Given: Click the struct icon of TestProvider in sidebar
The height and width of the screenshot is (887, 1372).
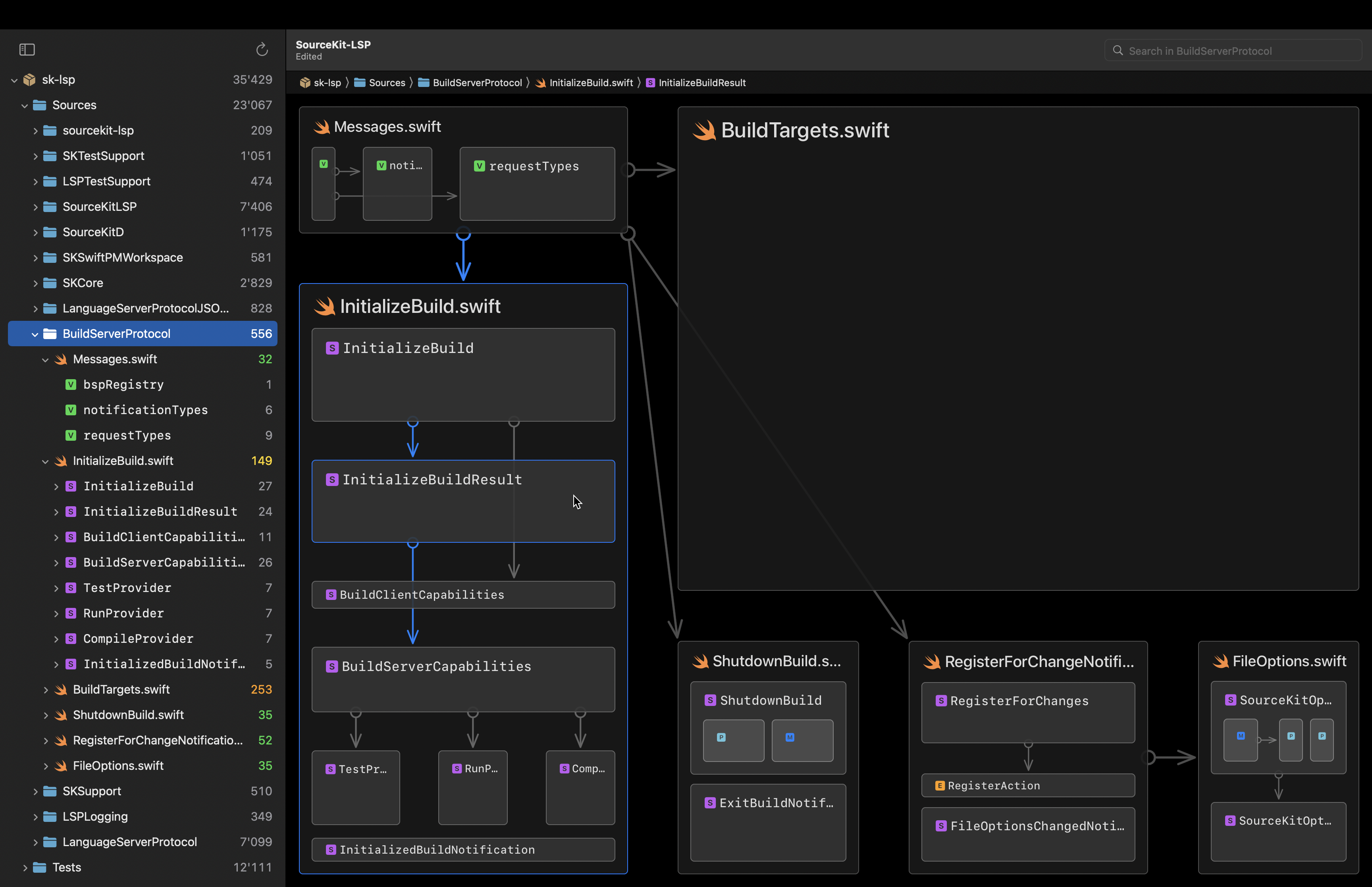Looking at the screenshot, I should click(71, 588).
